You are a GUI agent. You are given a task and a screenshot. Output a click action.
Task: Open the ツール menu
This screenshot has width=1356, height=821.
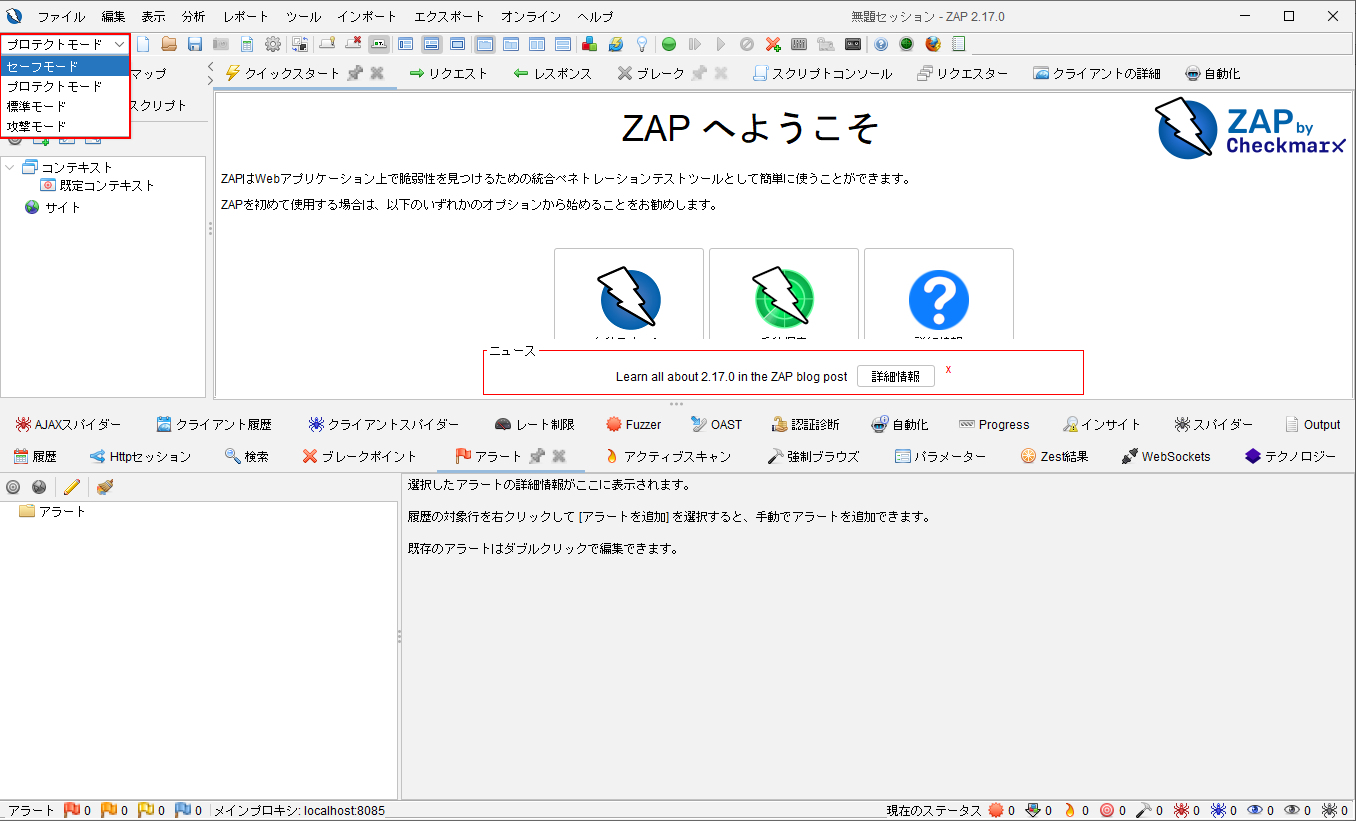tap(303, 17)
